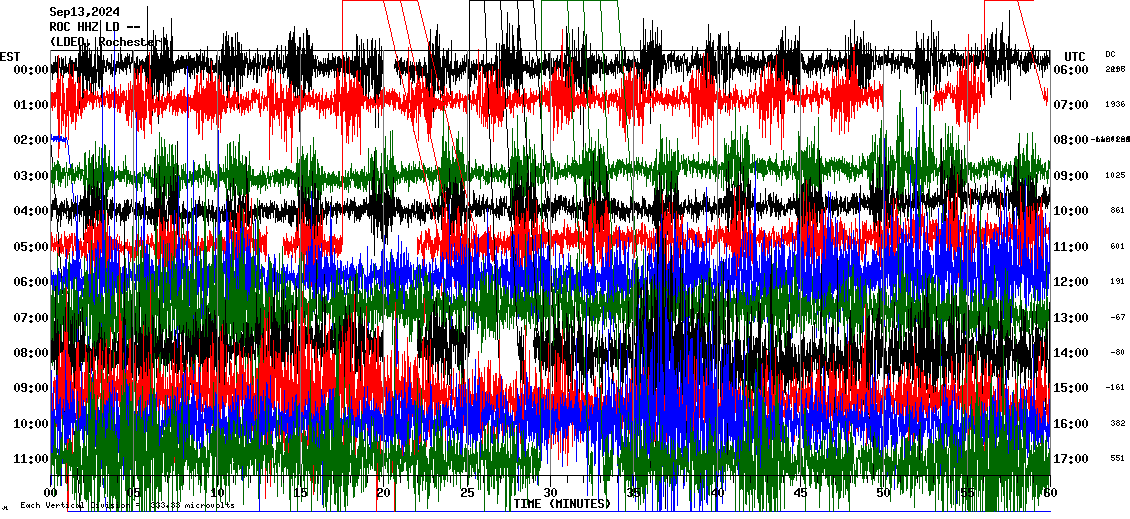Choose the 17:00 UTC row label

click(1074, 459)
